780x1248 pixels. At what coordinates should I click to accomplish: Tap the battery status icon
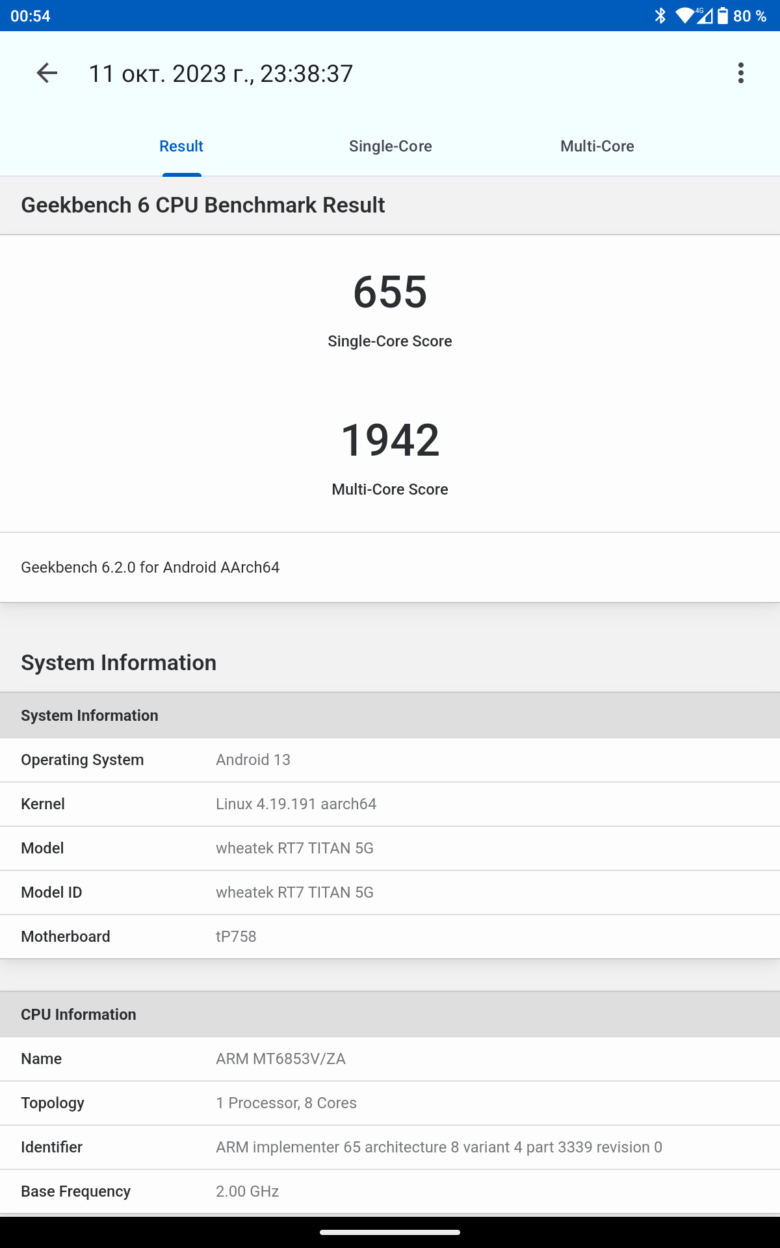pyautogui.click(x=722, y=15)
